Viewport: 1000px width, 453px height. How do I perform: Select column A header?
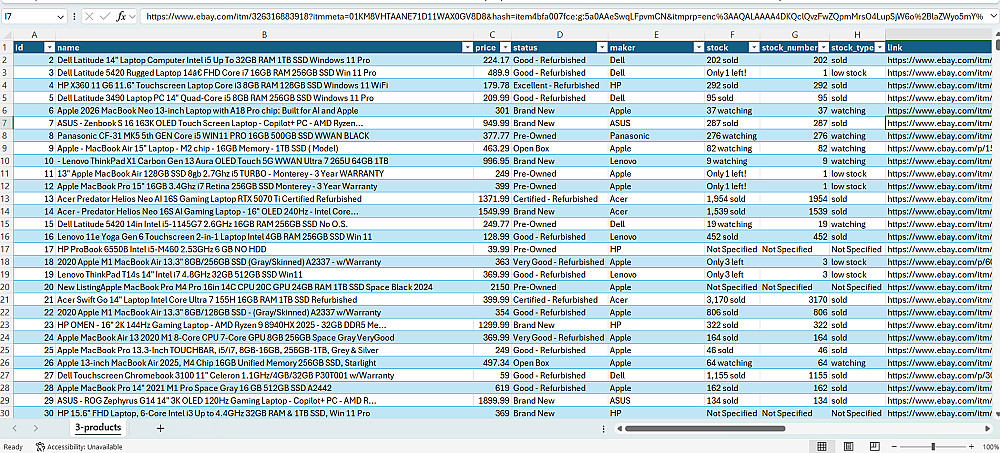pyautogui.click(x=34, y=34)
